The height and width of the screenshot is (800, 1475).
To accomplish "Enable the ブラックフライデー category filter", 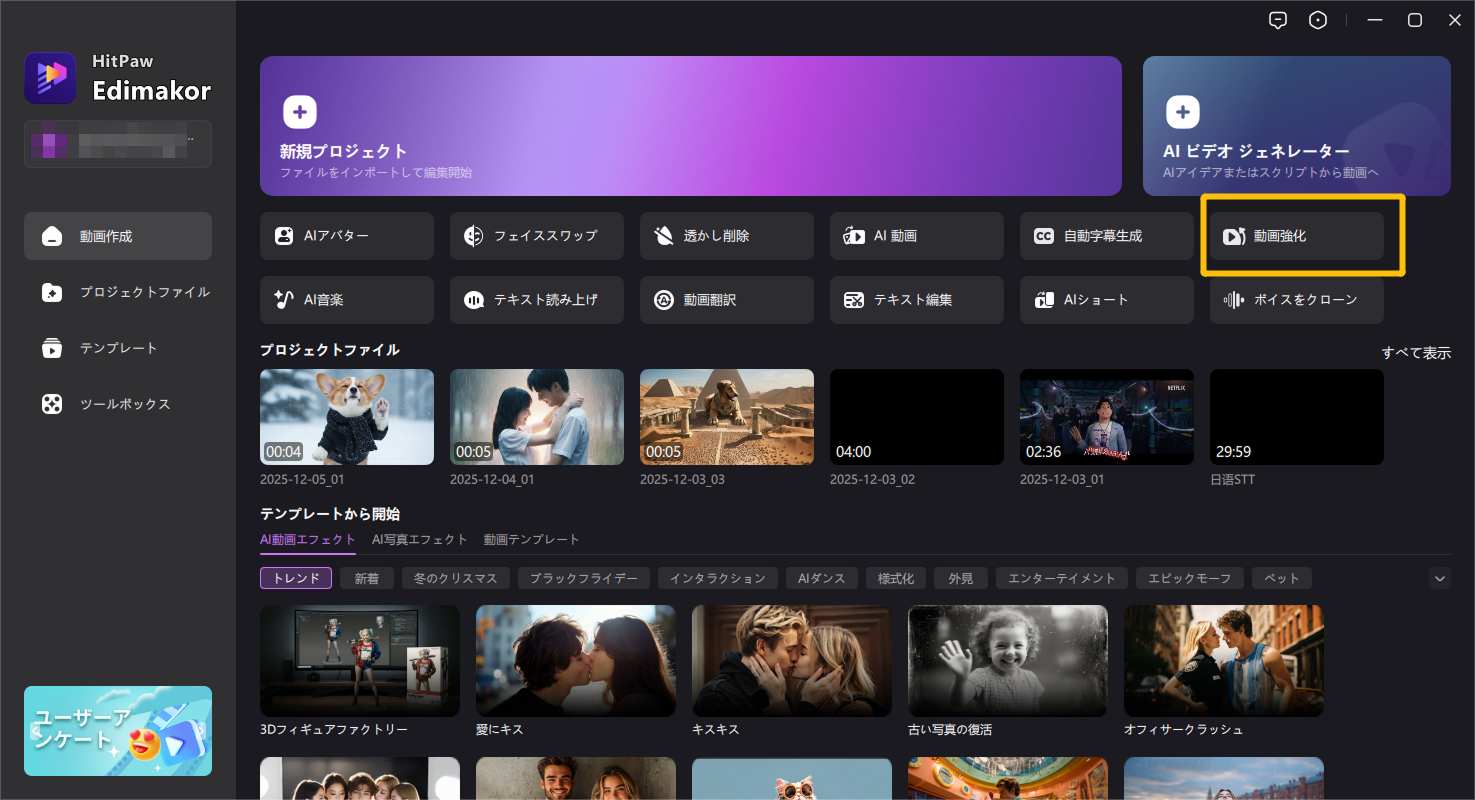I will click(583, 577).
